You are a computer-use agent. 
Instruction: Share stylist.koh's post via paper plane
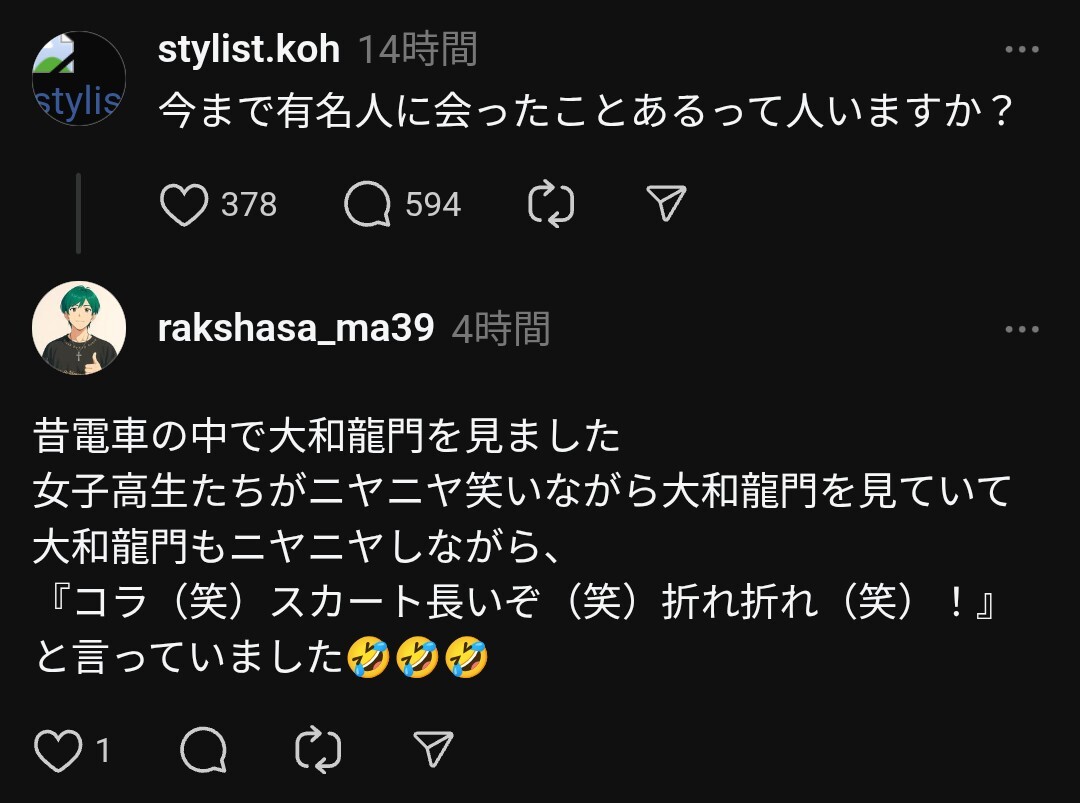(666, 204)
